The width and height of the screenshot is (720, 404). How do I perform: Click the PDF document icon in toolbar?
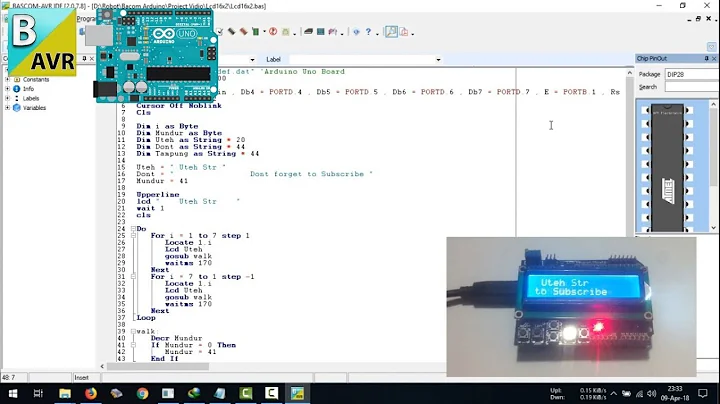point(404,32)
